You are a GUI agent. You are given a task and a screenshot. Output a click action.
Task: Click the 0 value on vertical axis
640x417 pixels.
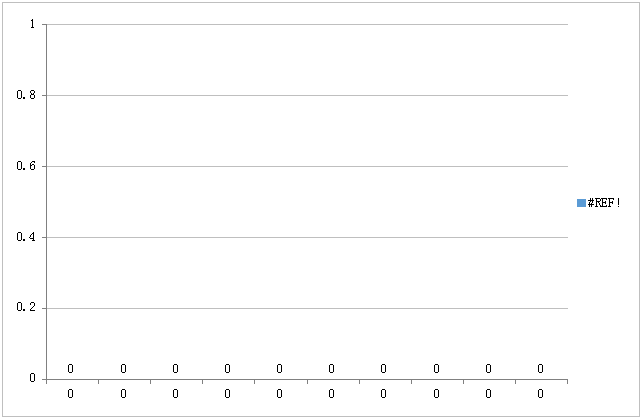[x=33, y=379]
